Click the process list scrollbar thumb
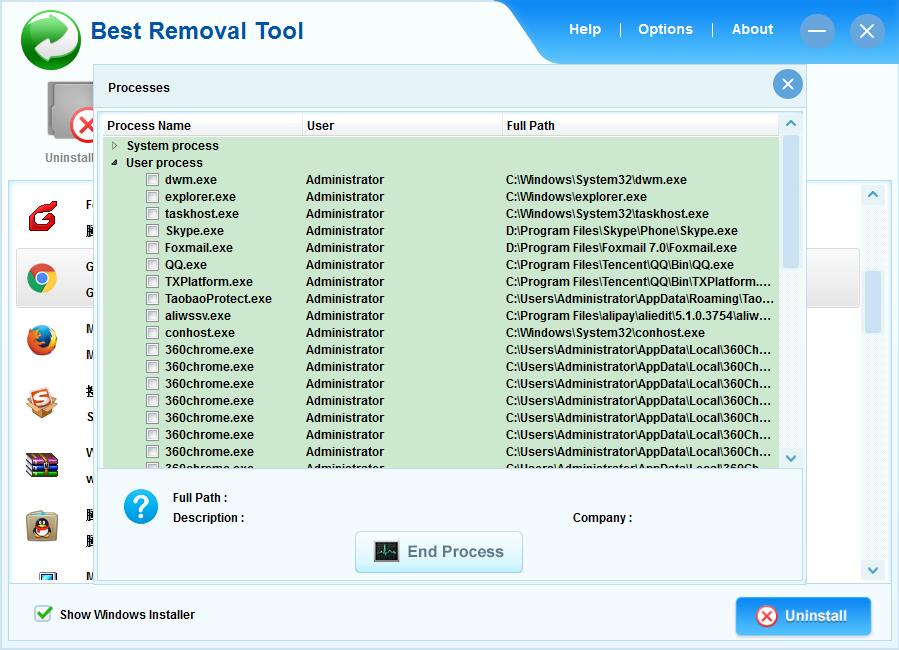The image size is (899, 650). (791, 201)
